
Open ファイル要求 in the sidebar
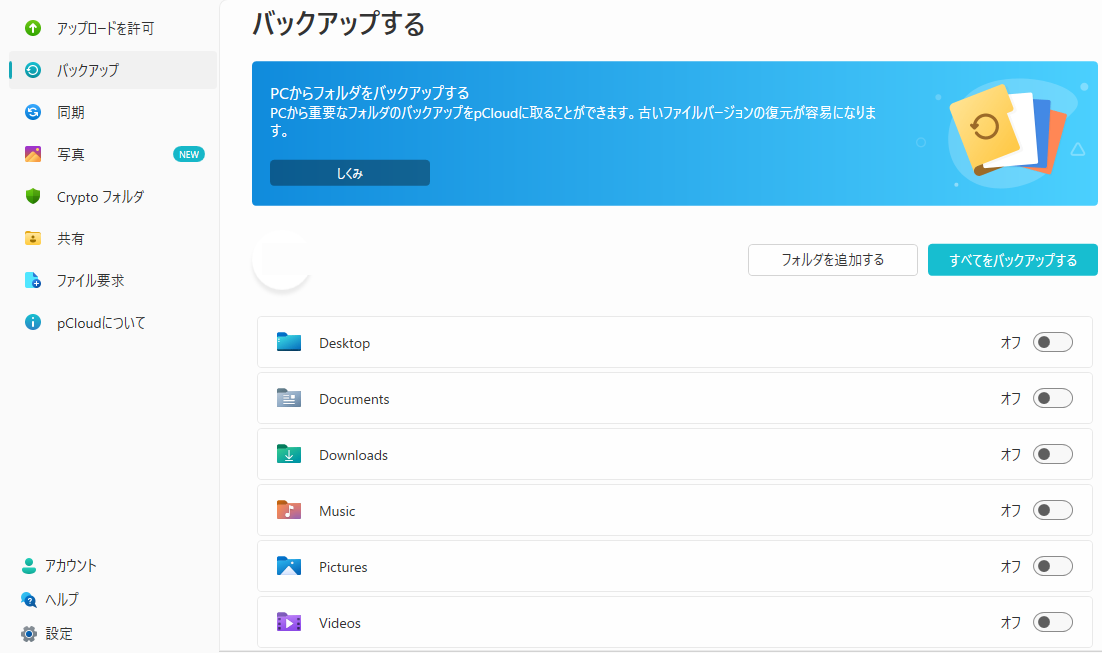112,281
